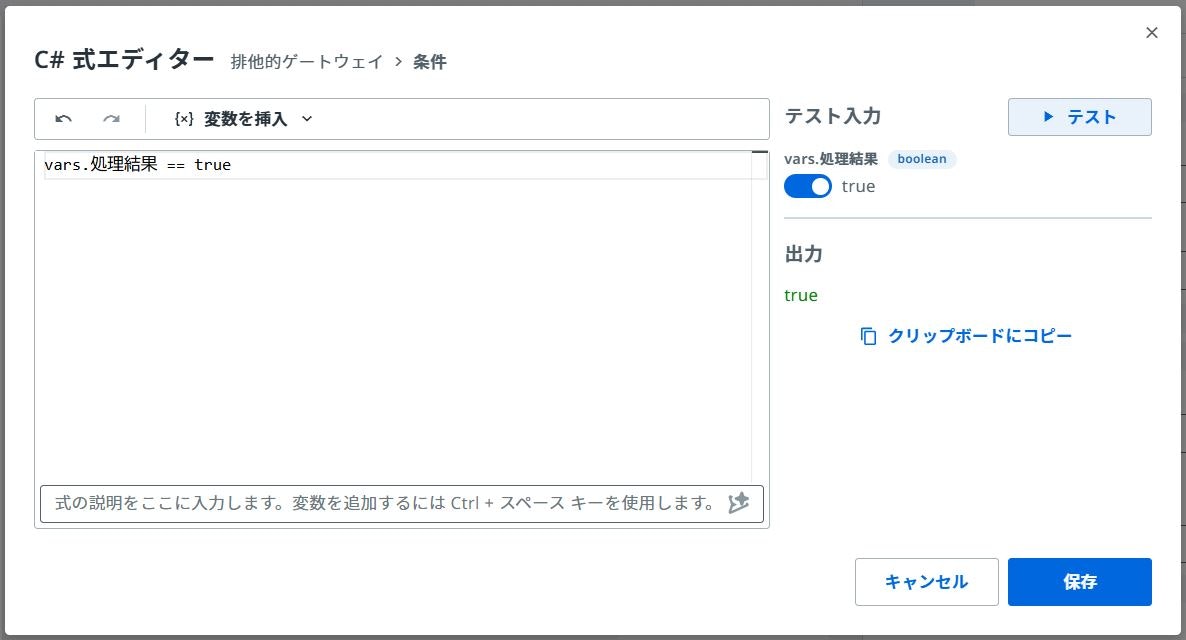Click the vars.処理結果 == true expression line

(x=137, y=164)
